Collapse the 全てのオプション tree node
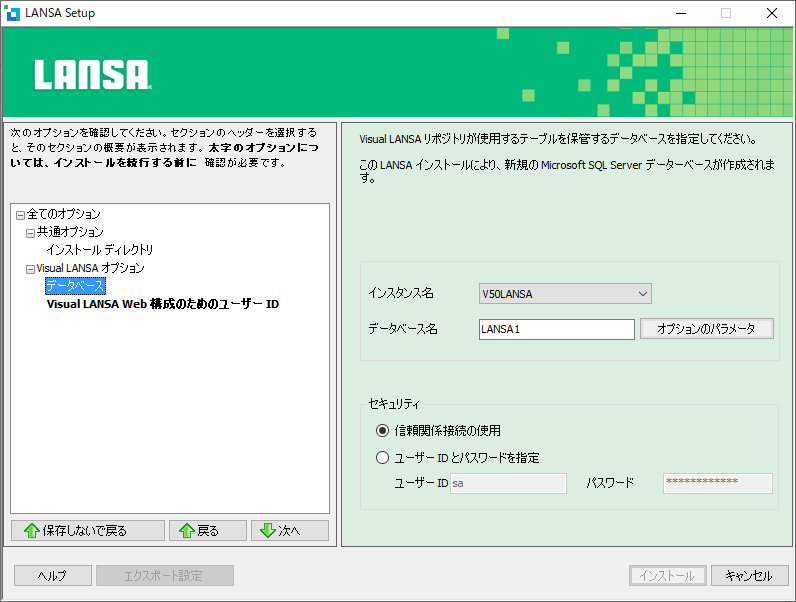Screen dimensions: 796x602 coord(20,215)
